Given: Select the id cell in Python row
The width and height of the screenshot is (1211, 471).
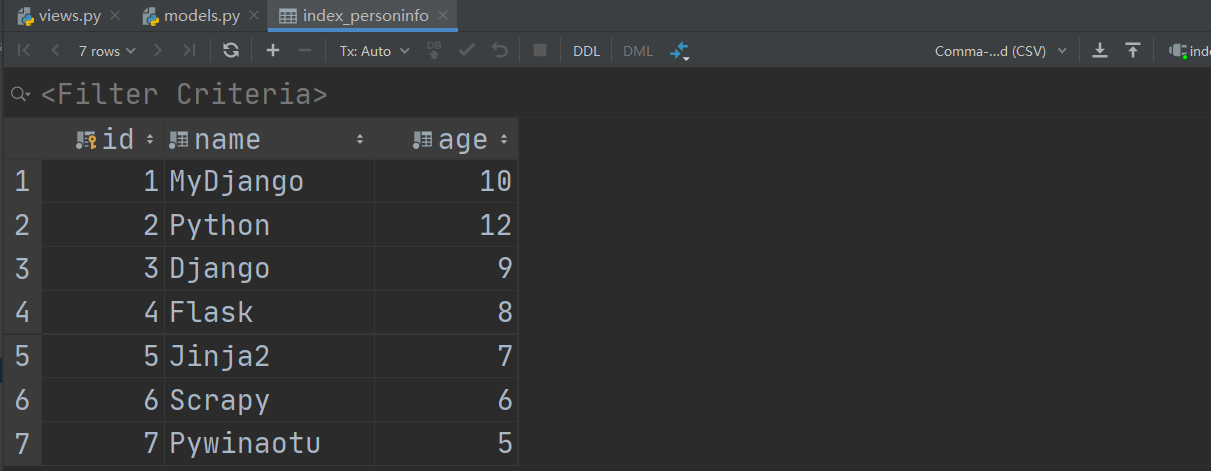Looking at the screenshot, I should coord(103,225).
